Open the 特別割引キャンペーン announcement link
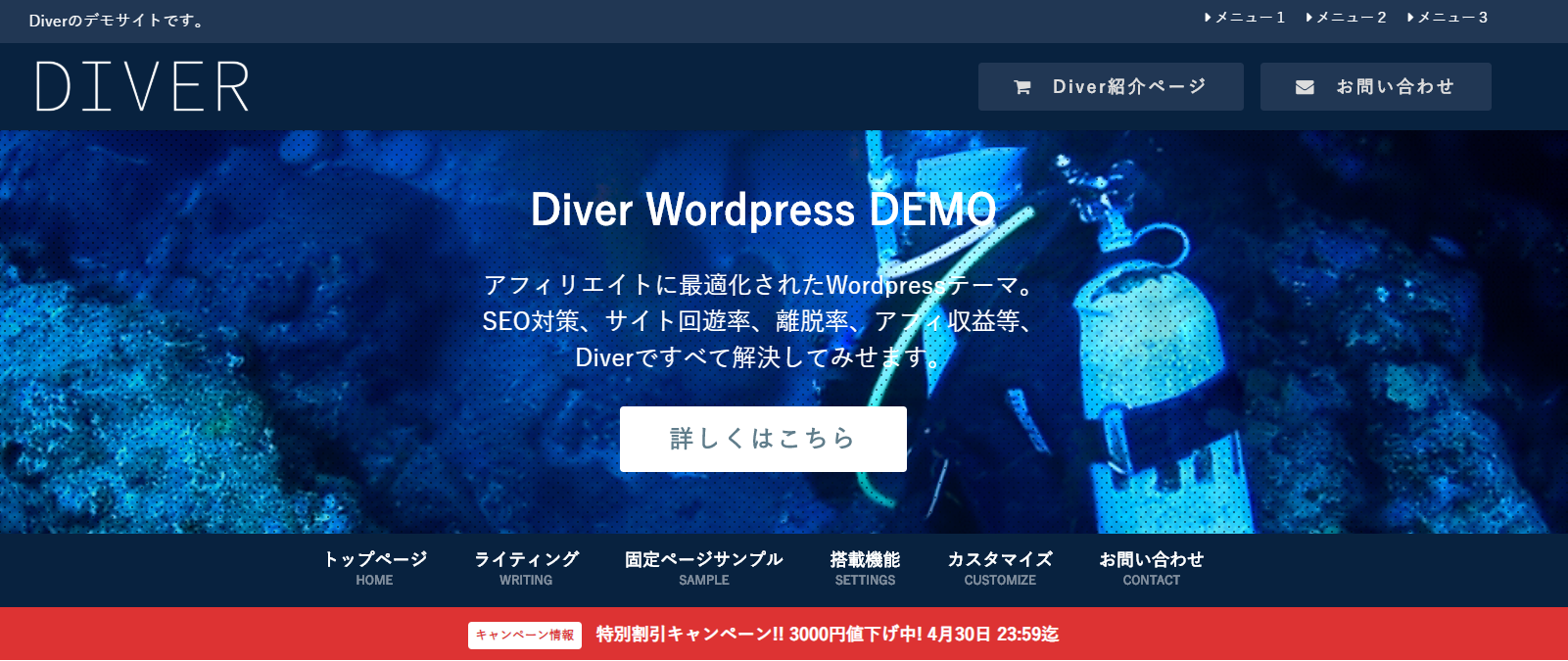 coord(827,635)
